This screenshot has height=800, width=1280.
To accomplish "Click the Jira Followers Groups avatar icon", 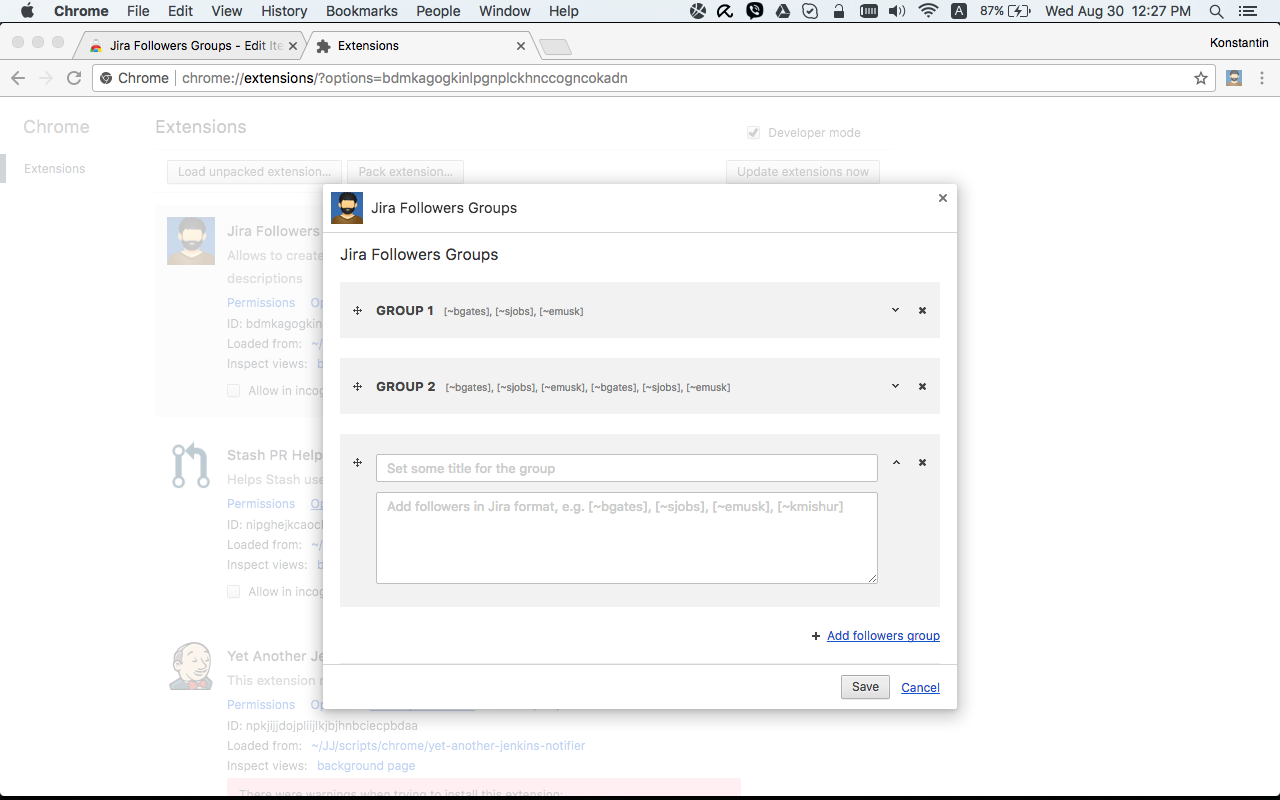I will click(x=347, y=208).
